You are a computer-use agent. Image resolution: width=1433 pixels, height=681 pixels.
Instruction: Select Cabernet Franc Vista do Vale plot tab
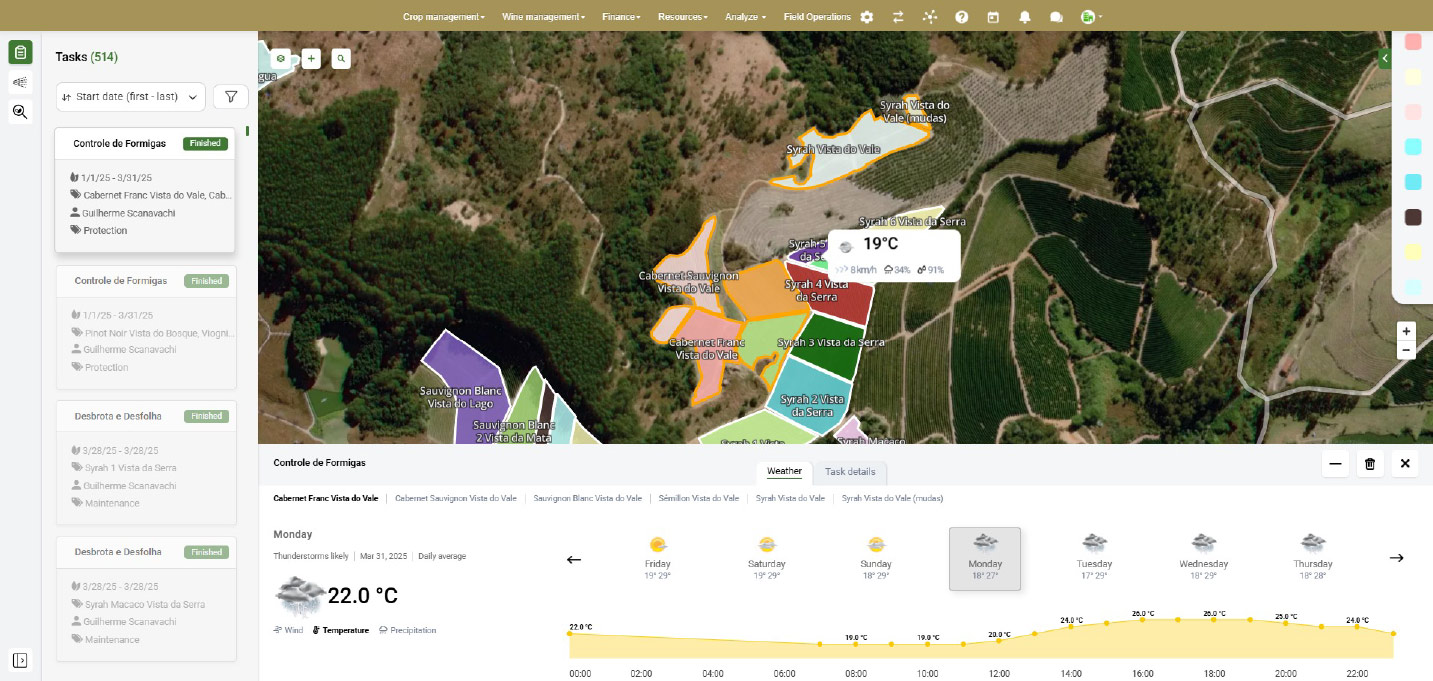click(x=326, y=498)
